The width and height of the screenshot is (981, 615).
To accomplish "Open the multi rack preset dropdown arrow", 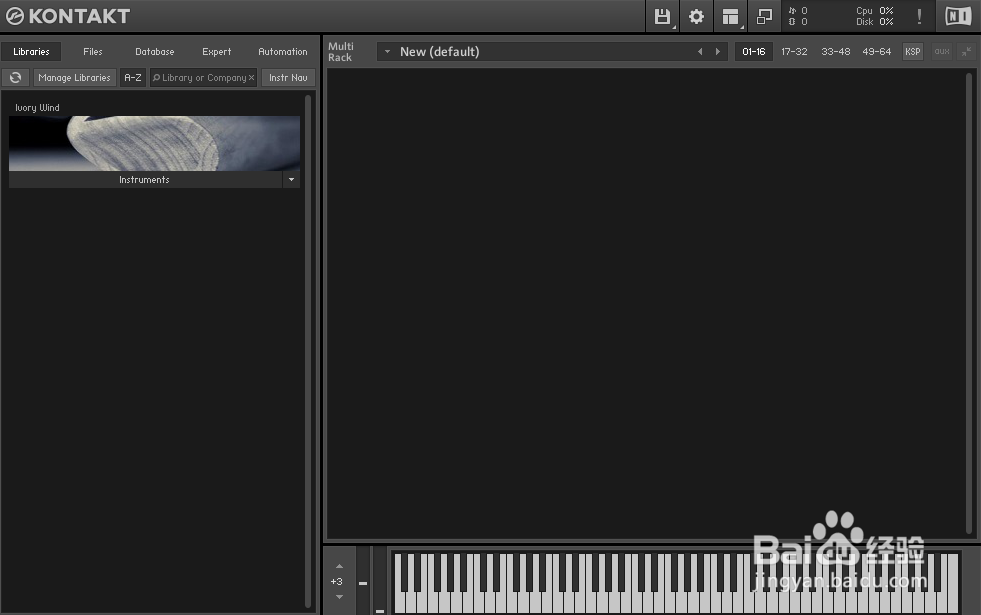I will point(387,51).
